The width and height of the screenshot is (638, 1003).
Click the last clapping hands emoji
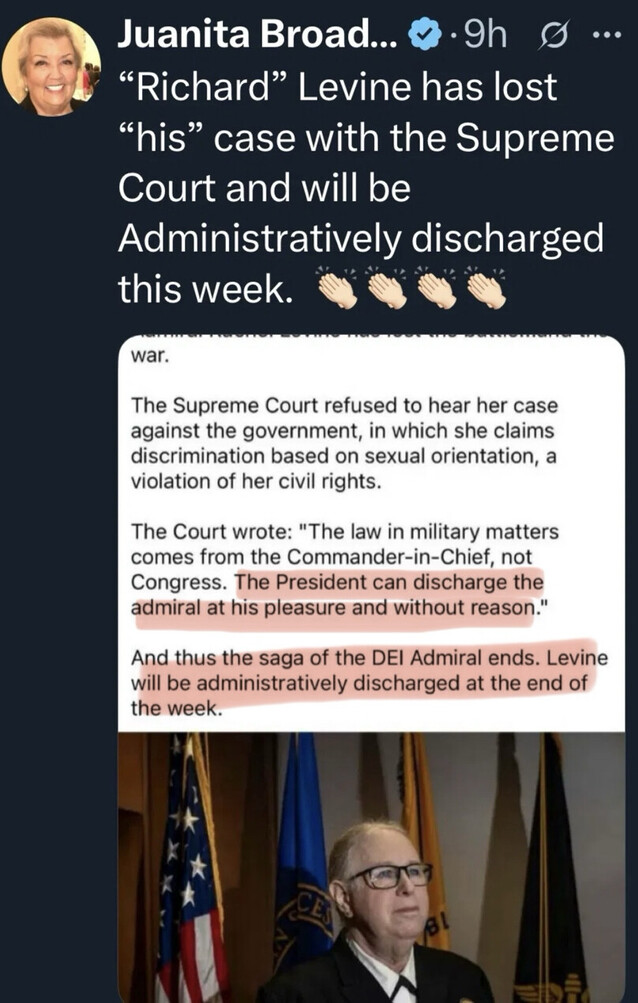pyautogui.click(x=486, y=290)
